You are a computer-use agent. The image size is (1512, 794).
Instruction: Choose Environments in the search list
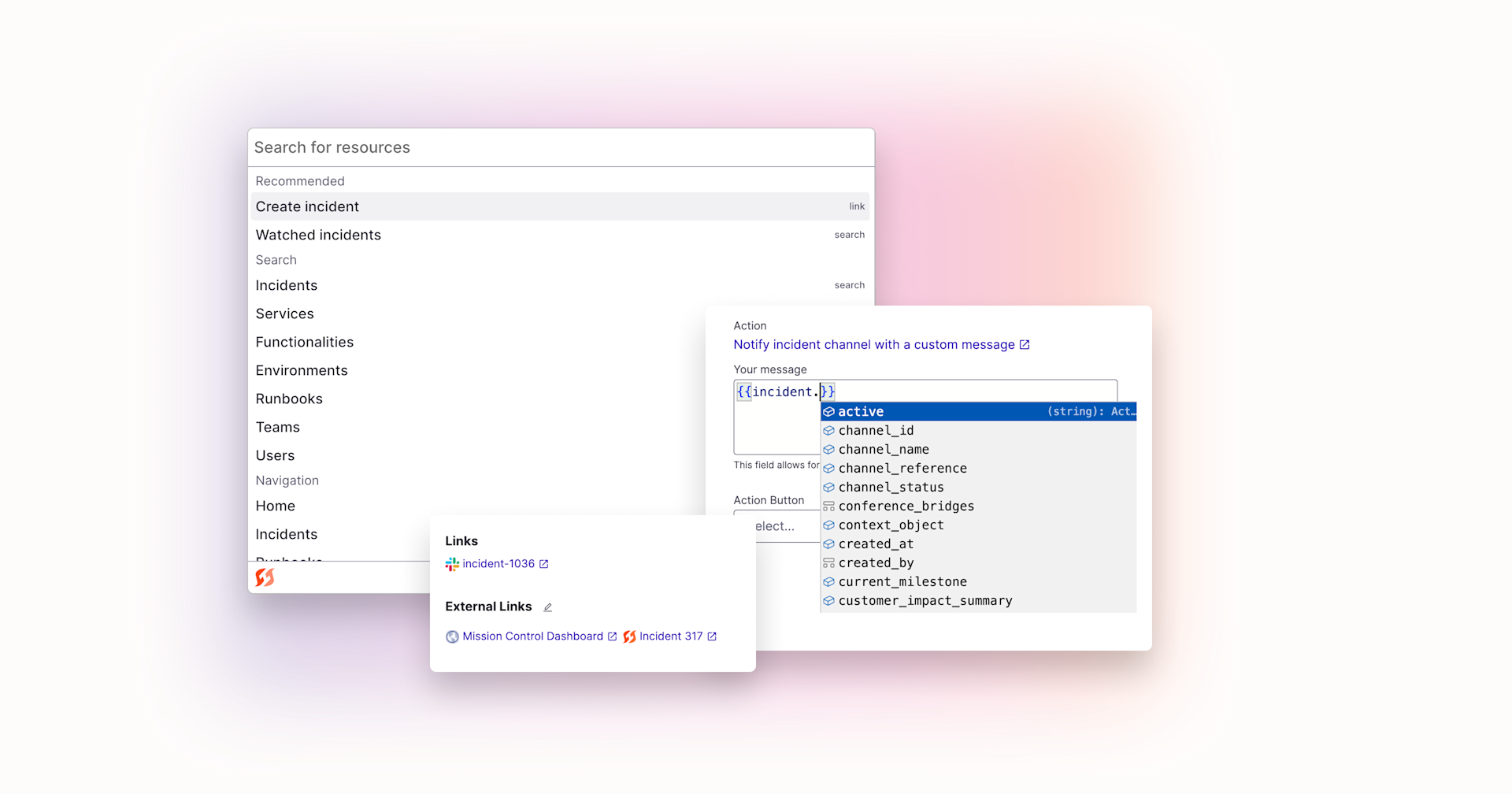click(301, 370)
